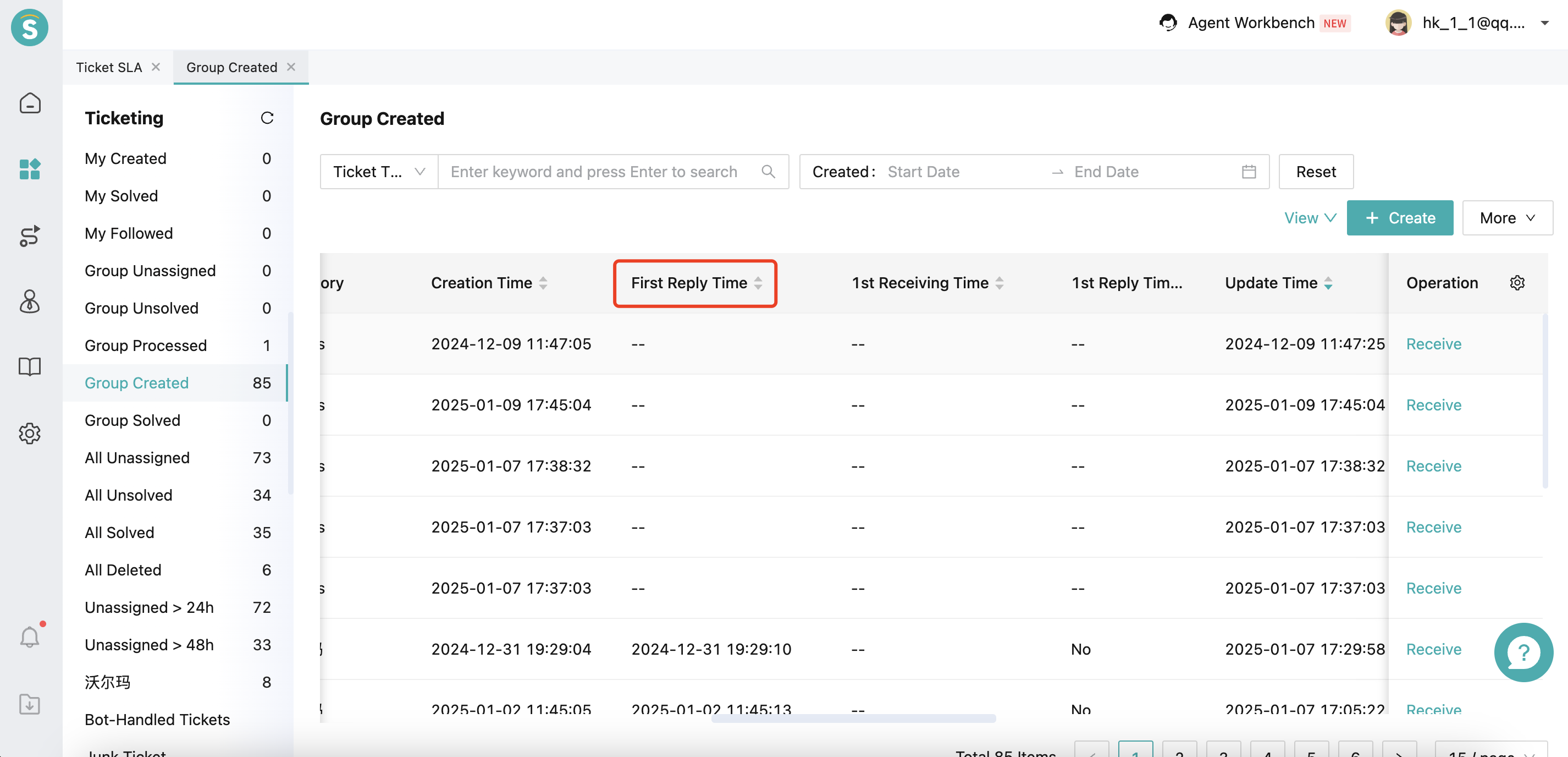Sort by Update Time arrows
The height and width of the screenshot is (757, 1568).
pos(1328,283)
